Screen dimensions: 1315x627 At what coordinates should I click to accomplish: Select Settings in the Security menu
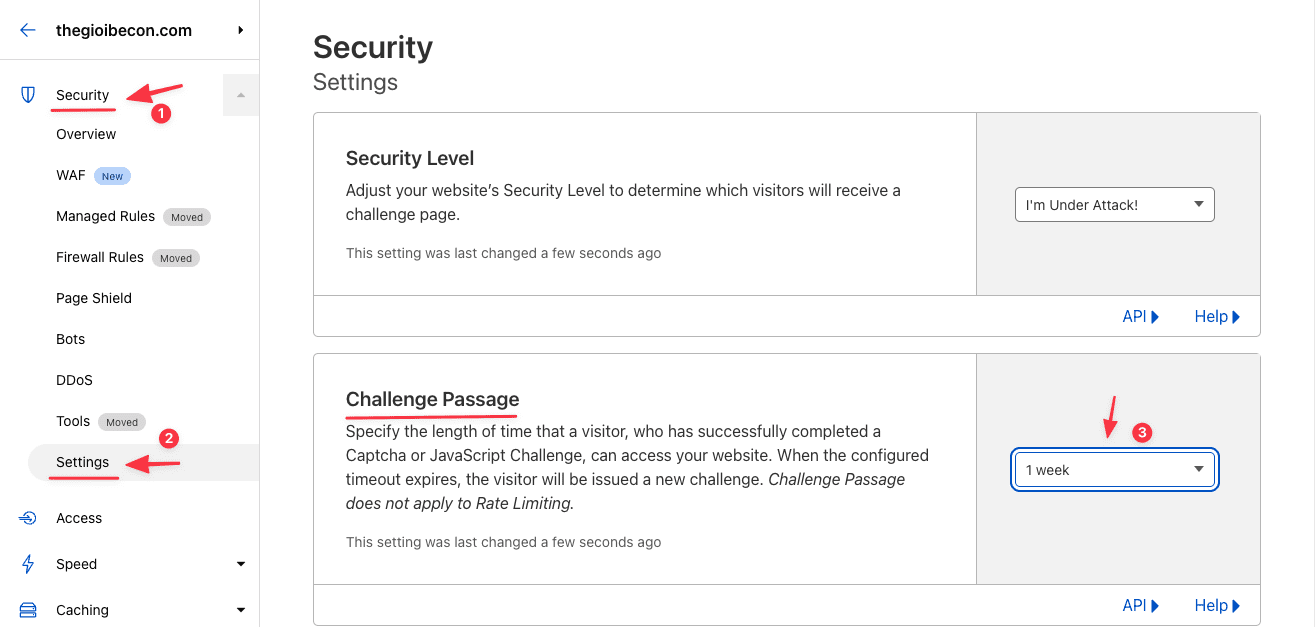(82, 462)
